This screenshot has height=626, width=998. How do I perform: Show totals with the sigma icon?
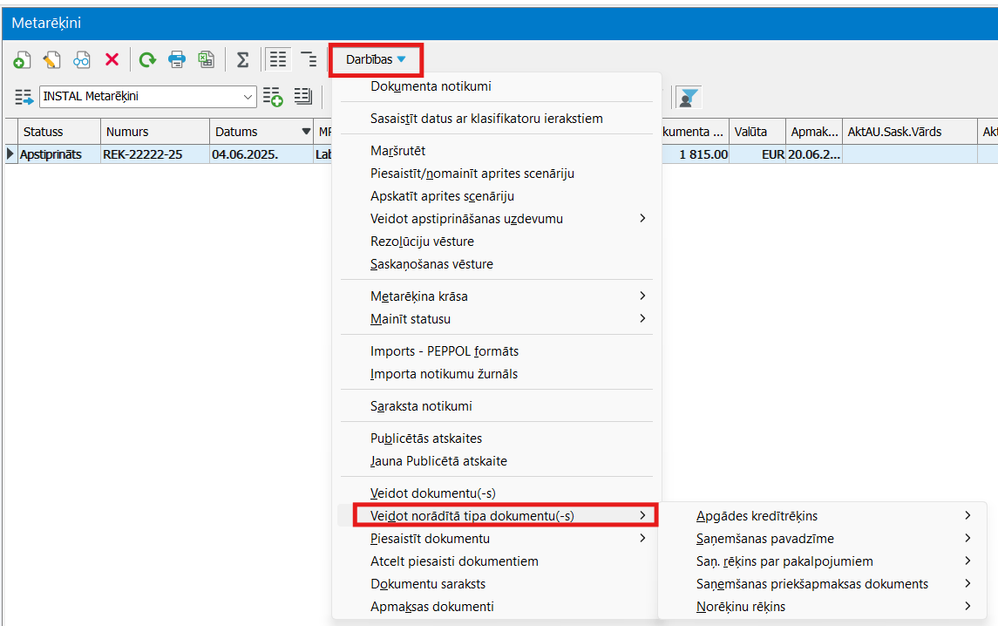[x=242, y=60]
